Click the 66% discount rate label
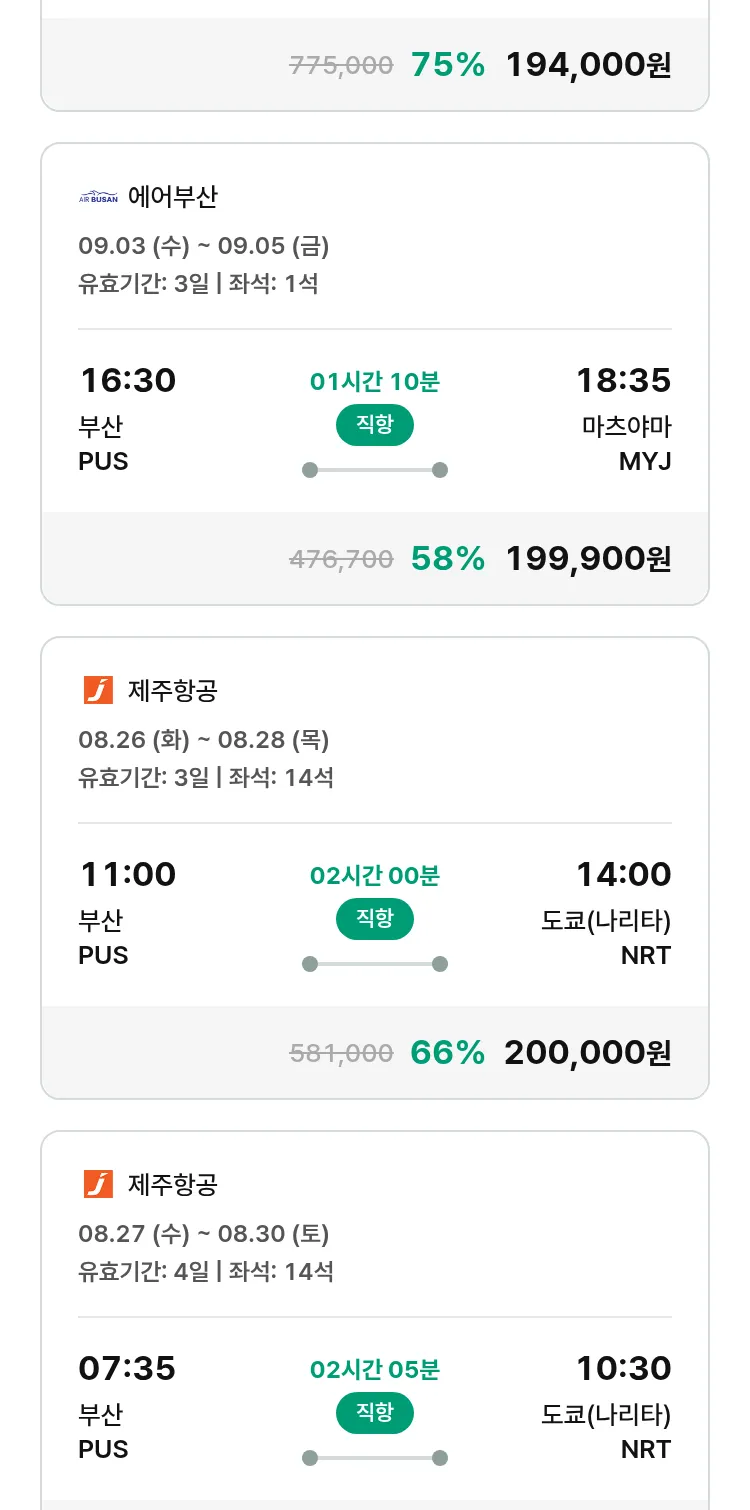Image resolution: width=750 pixels, height=1510 pixels. 448,1052
